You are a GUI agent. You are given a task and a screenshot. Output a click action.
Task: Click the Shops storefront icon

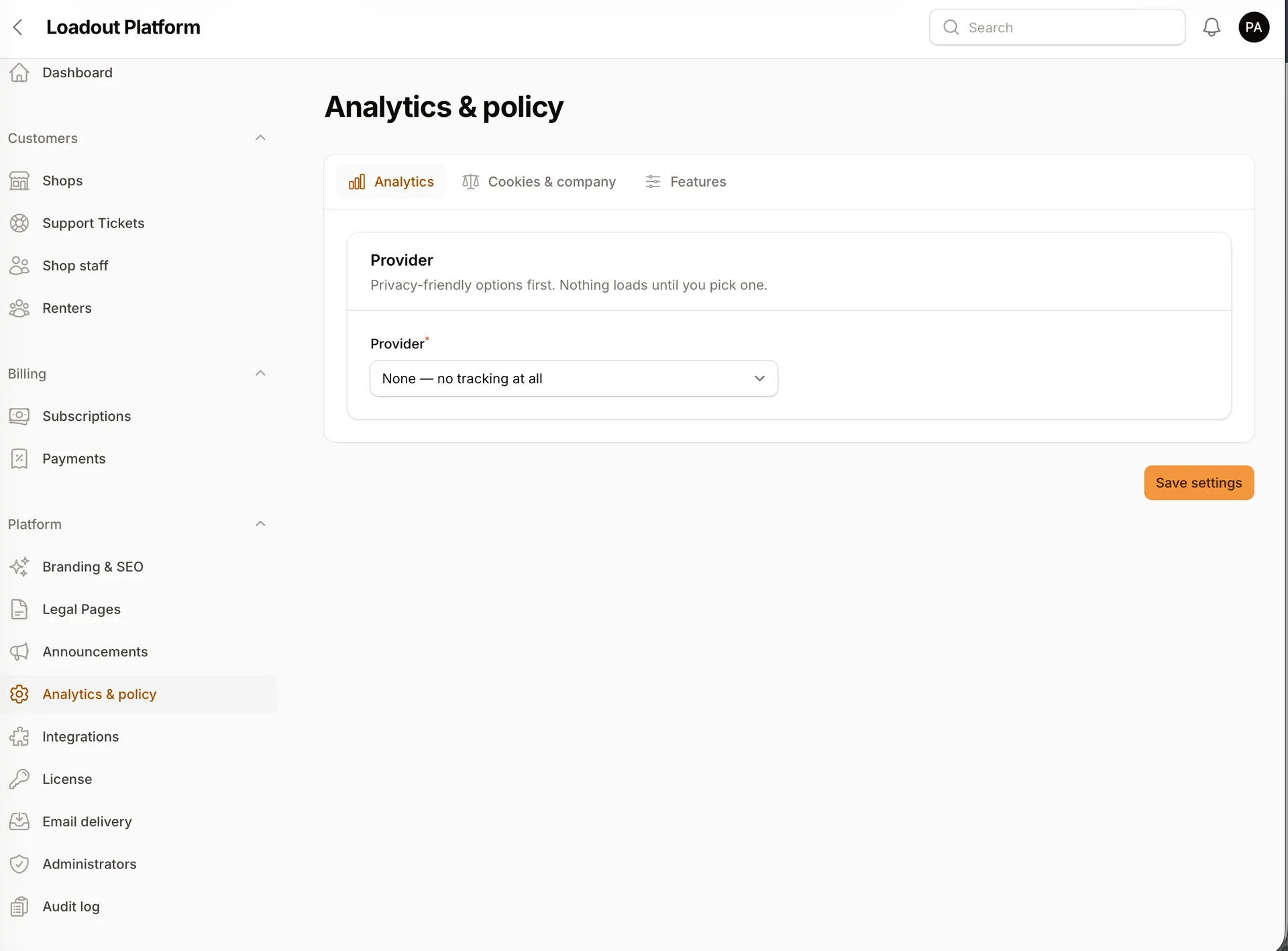(x=19, y=181)
